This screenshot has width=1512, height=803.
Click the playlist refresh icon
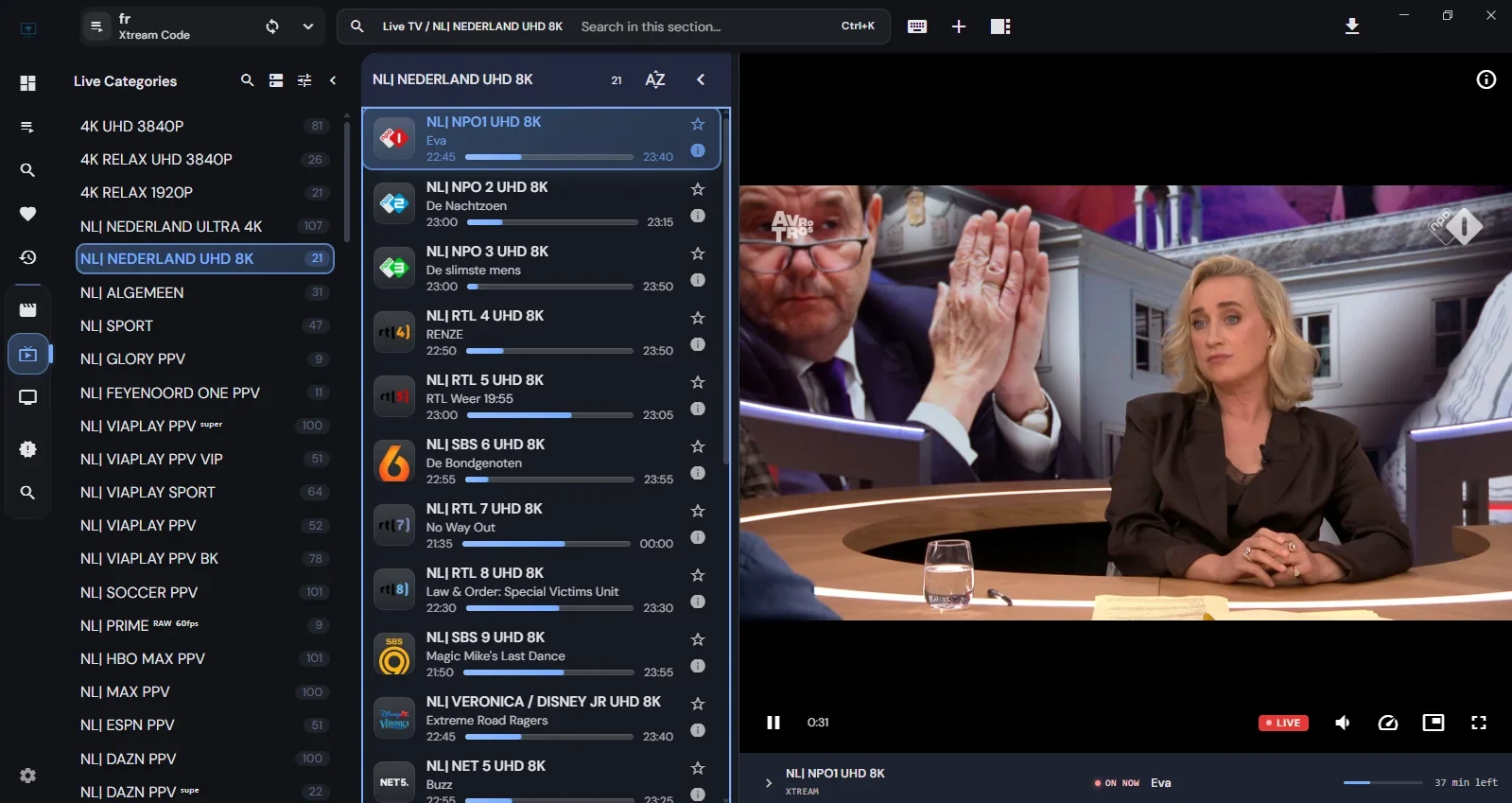272,26
